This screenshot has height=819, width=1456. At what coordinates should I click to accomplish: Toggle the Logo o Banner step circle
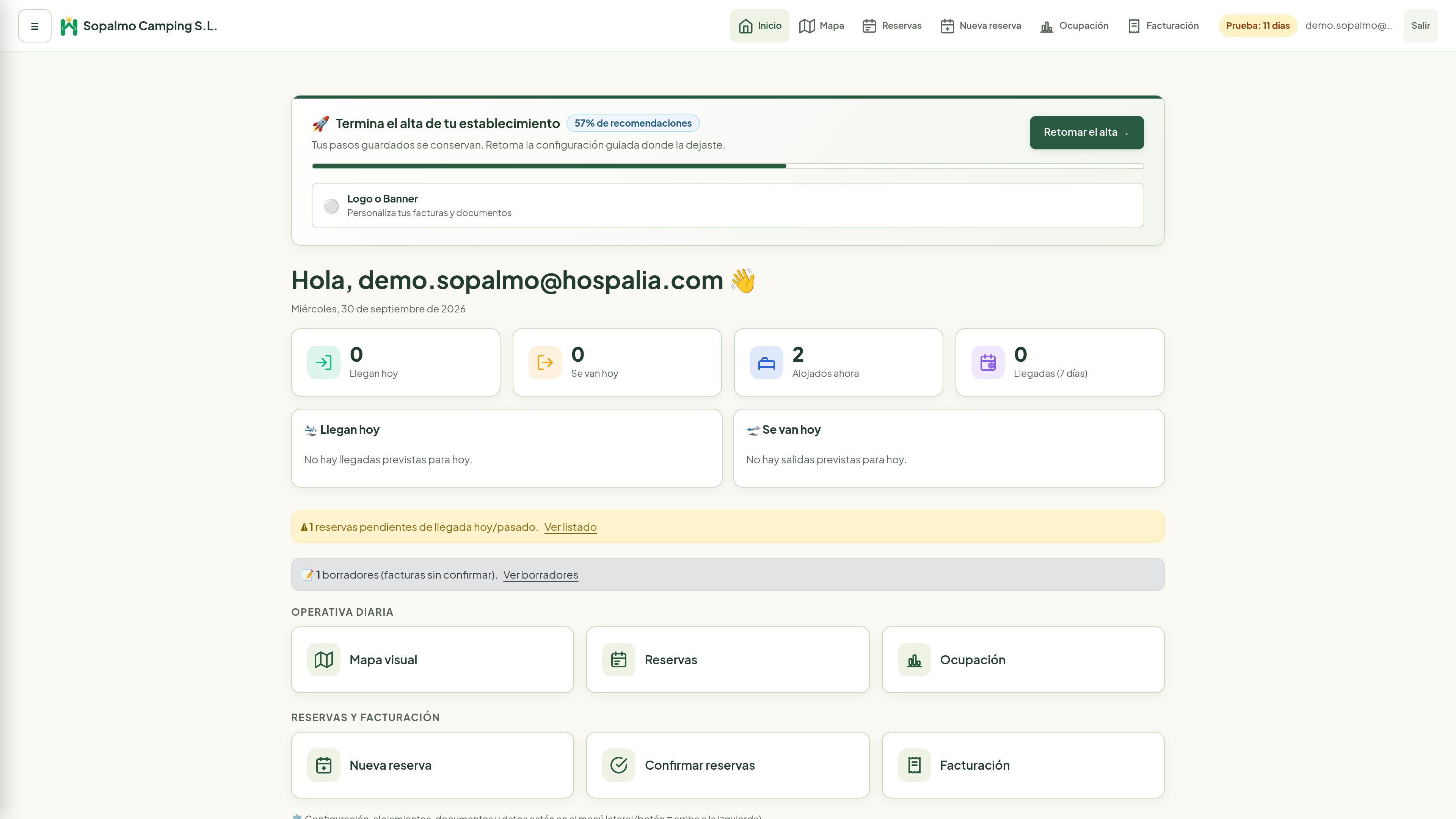click(x=331, y=206)
